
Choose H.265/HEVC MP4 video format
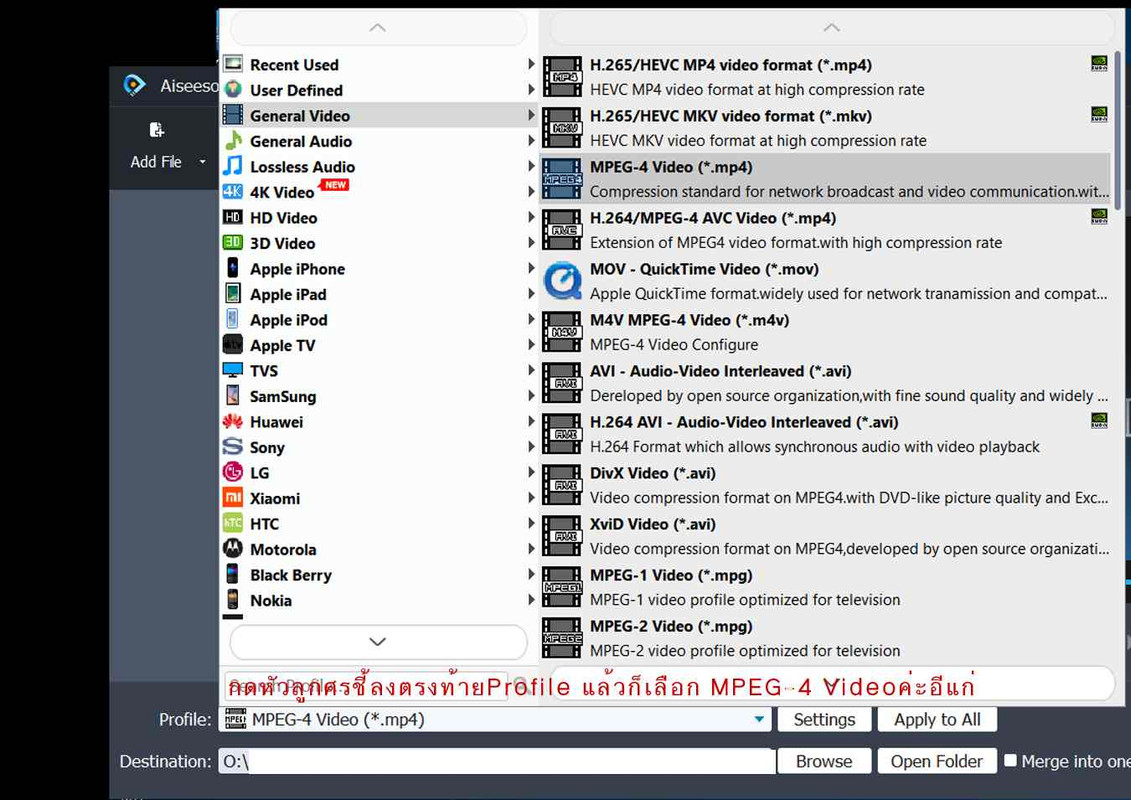[825, 76]
